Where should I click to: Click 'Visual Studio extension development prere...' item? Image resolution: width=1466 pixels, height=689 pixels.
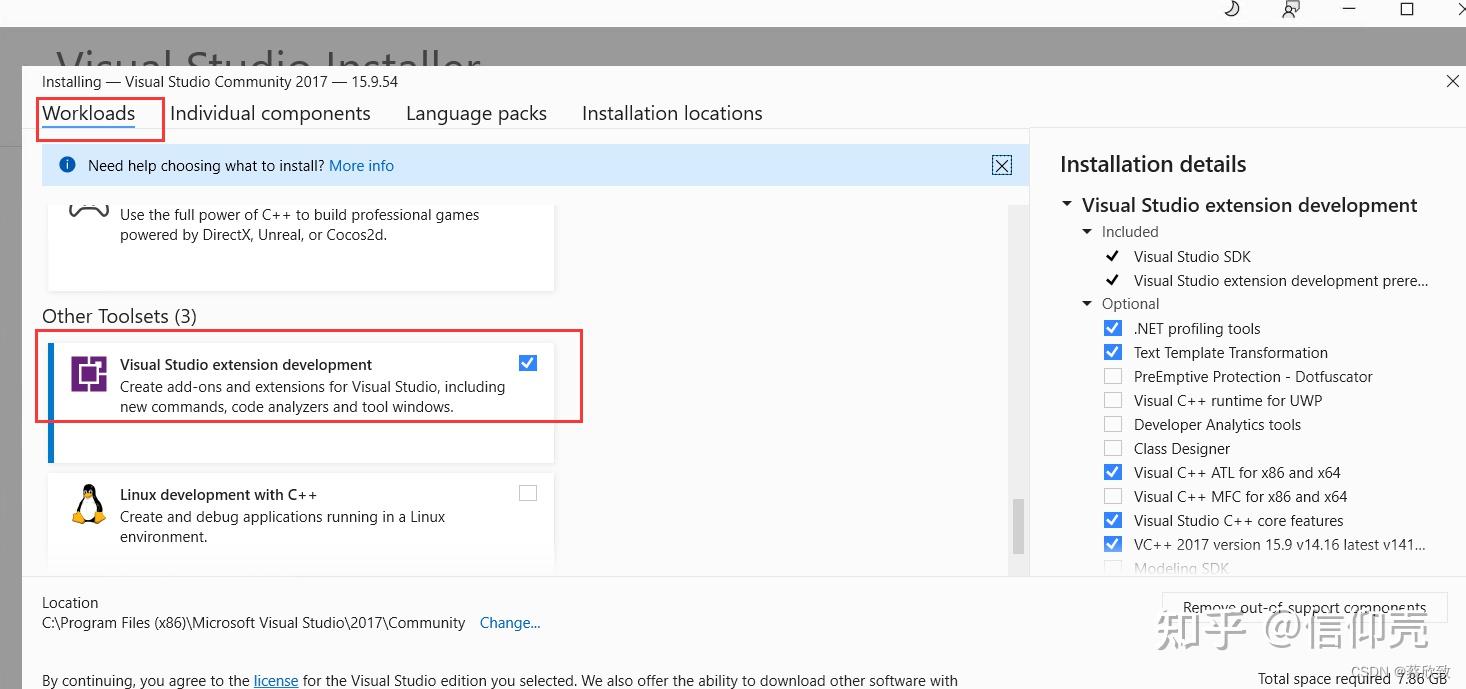pos(1281,281)
